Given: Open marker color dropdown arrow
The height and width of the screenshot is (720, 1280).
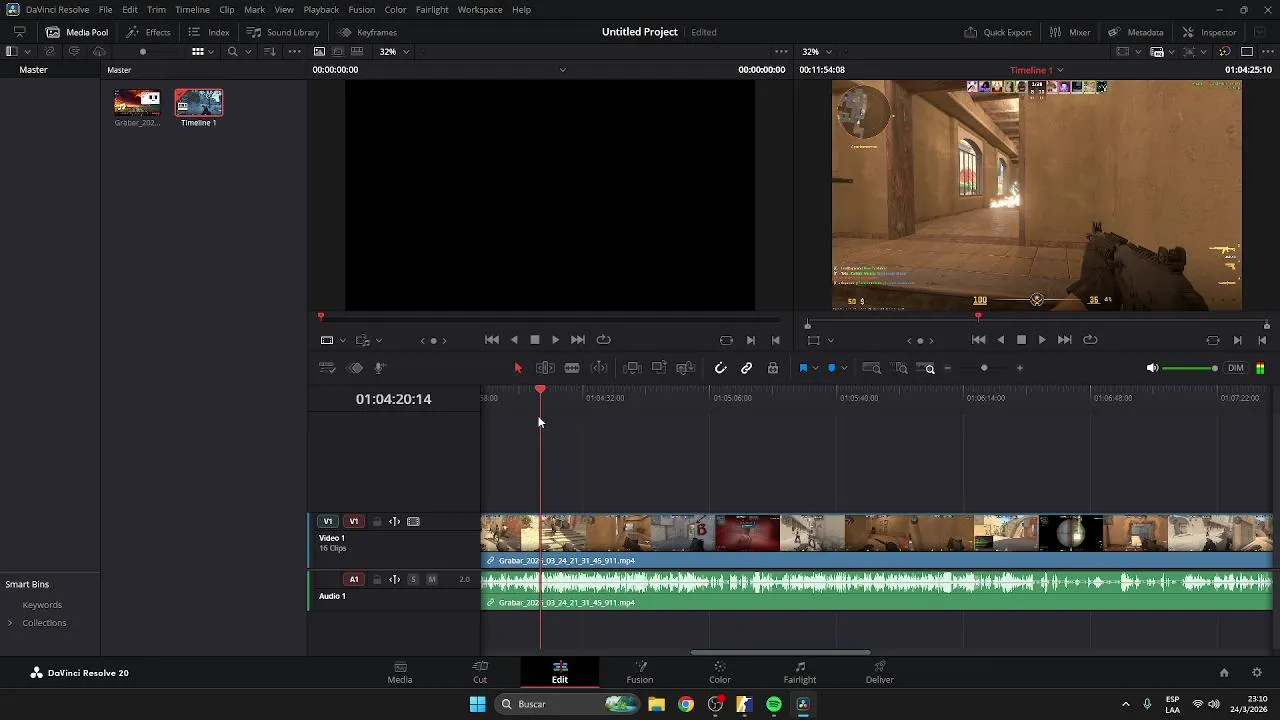Looking at the screenshot, I should tap(844, 368).
